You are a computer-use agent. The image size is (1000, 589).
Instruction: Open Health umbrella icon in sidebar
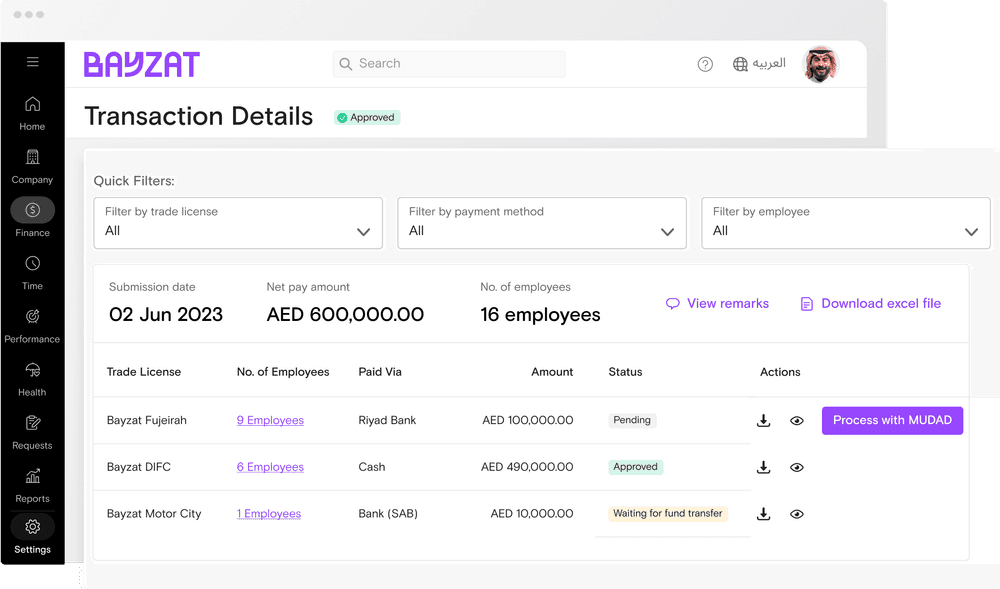tap(33, 370)
